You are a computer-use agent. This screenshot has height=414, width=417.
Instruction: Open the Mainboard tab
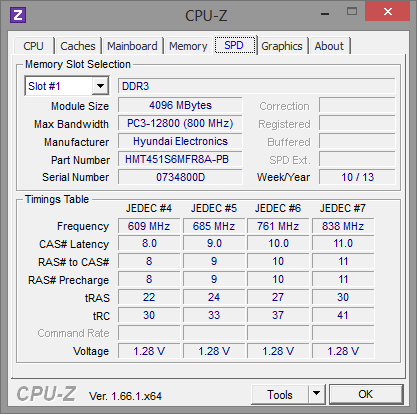(x=132, y=46)
